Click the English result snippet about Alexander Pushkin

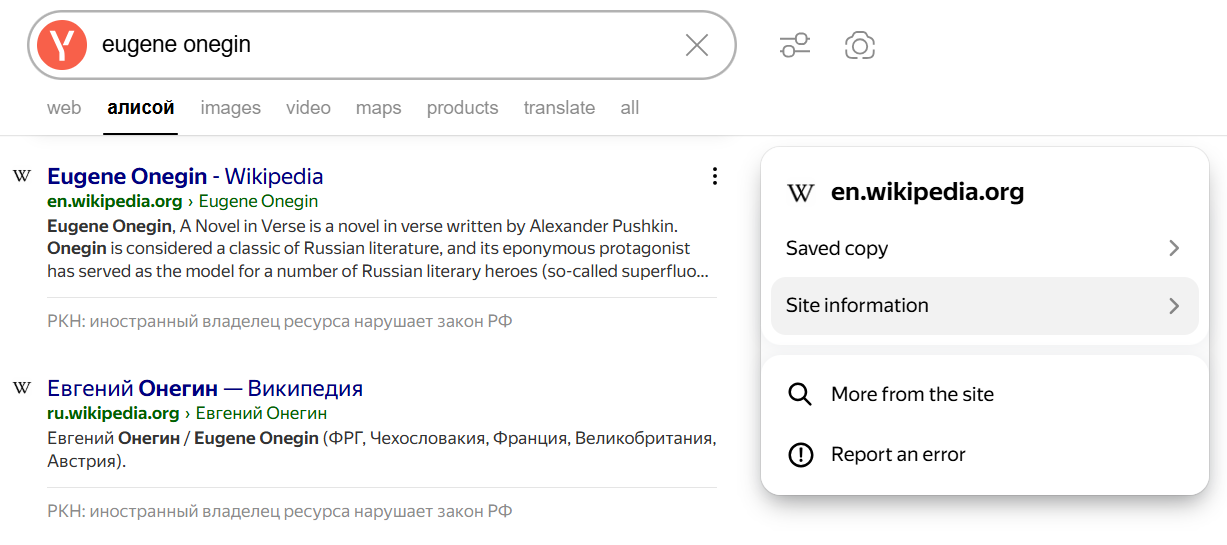(x=380, y=248)
